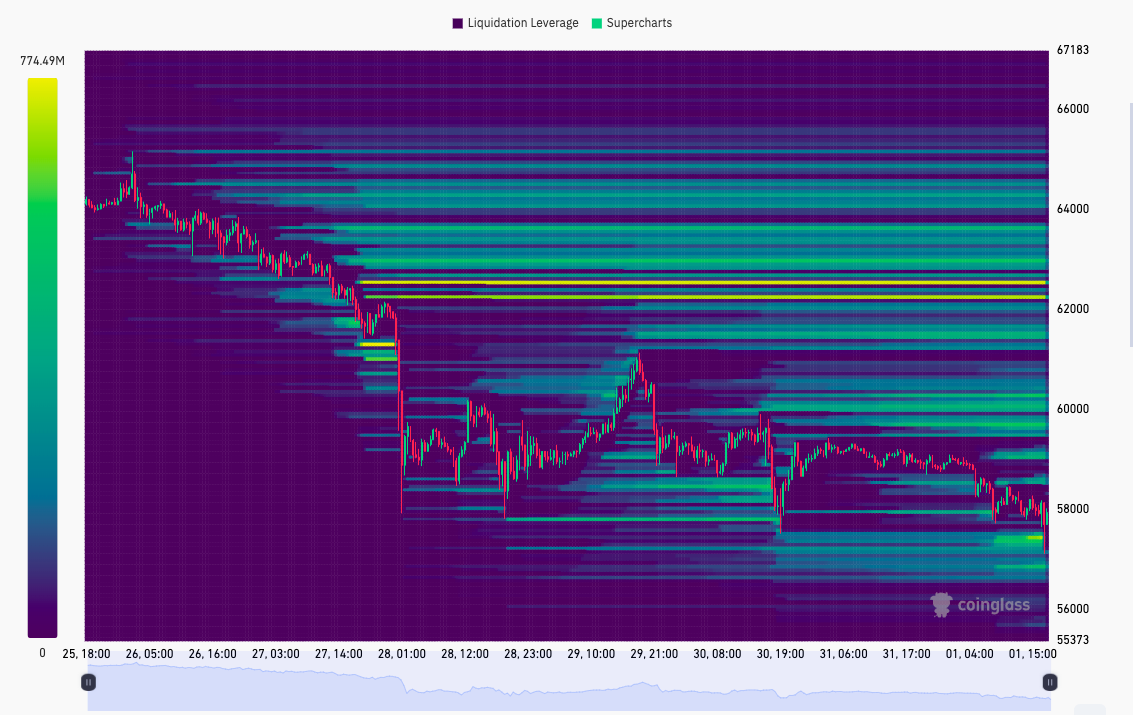1133x715 pixels.
Task: Click the 25, 18:00 time axis label
Action: [87, 654]
